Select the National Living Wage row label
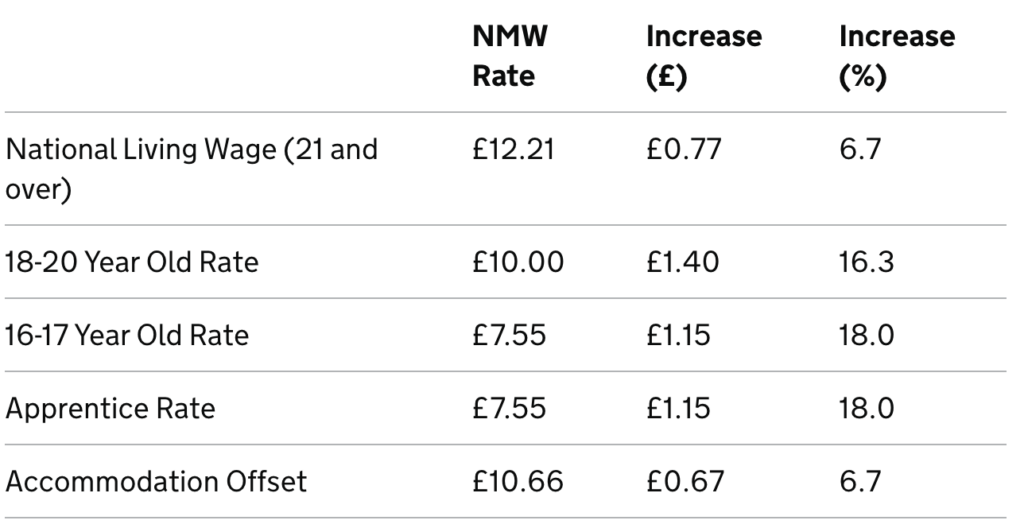 tap(190, 168)
